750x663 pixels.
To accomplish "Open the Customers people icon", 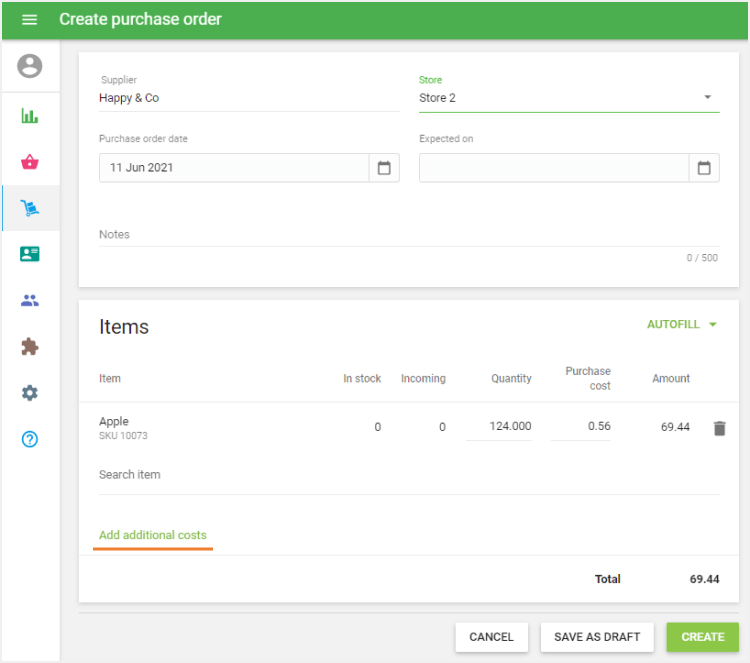I will coord(30,300).
